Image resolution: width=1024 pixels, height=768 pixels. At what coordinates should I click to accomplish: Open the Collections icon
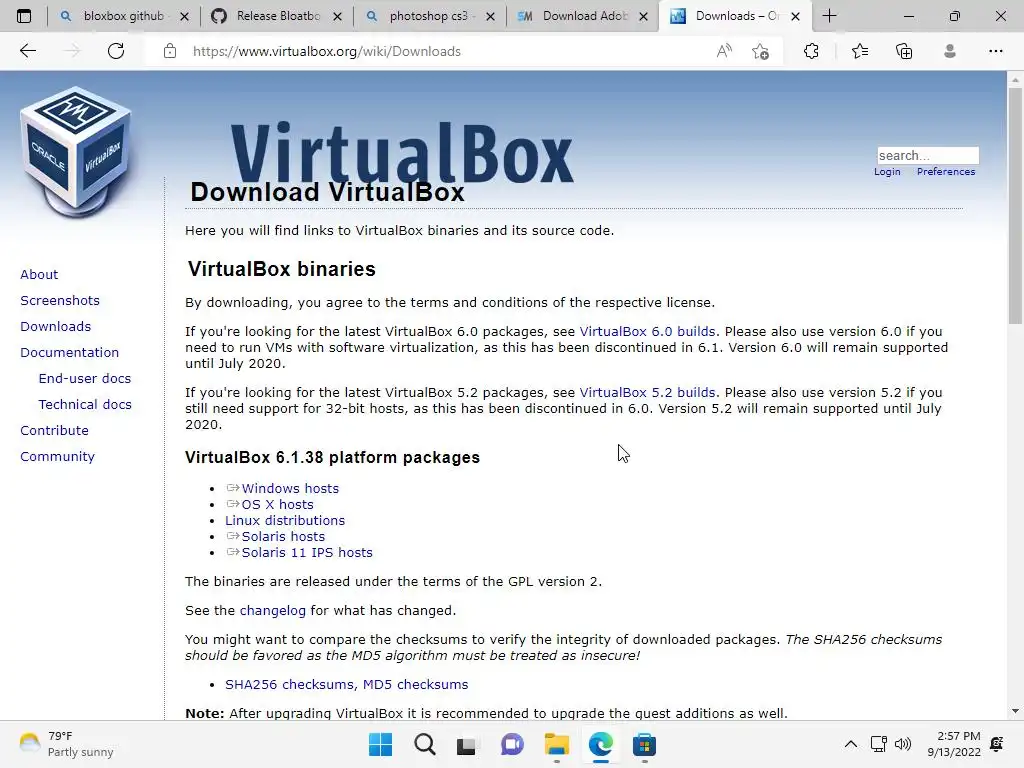click(904, 51)
